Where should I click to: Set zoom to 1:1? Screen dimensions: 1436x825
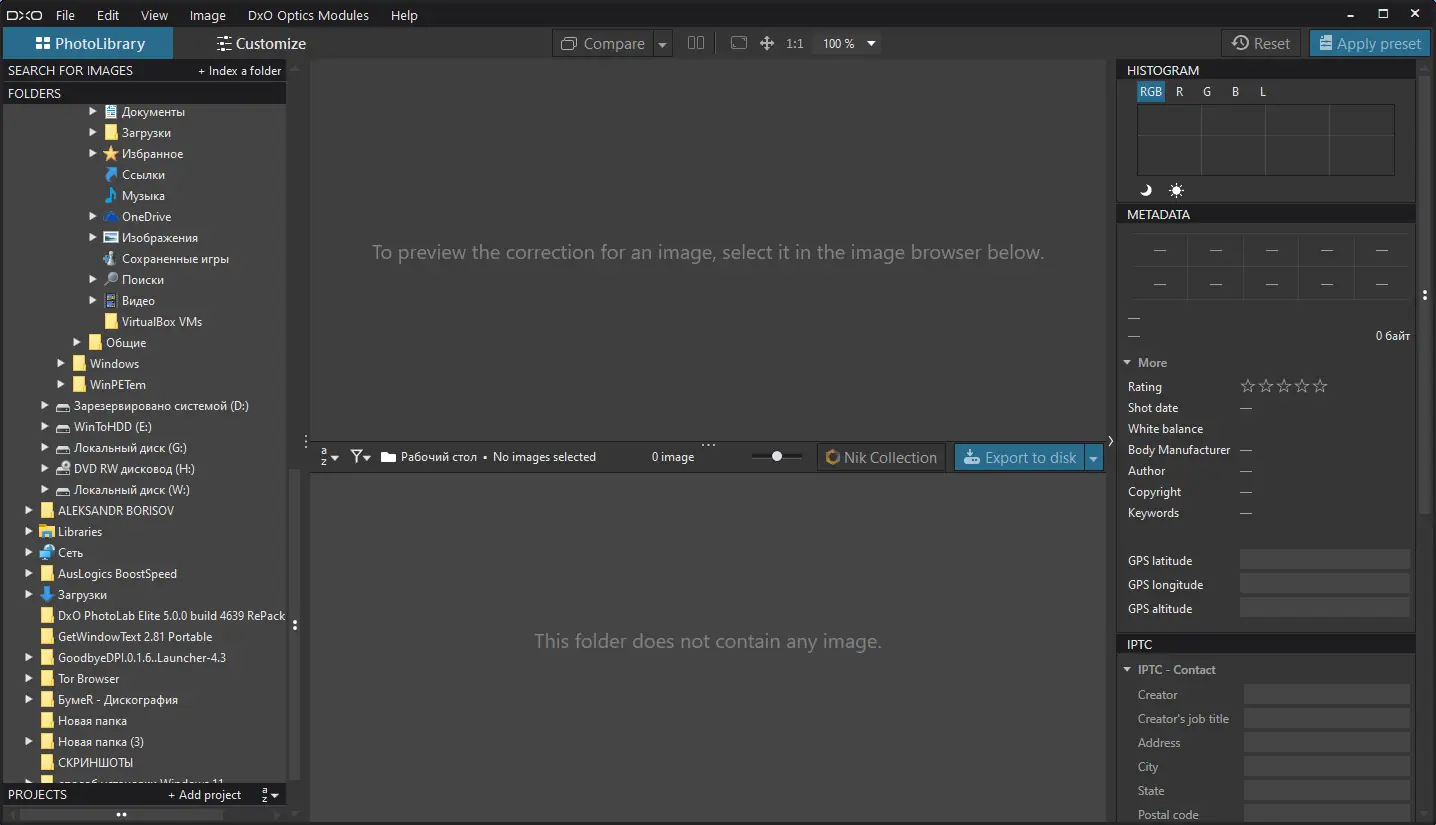point(795,44)
